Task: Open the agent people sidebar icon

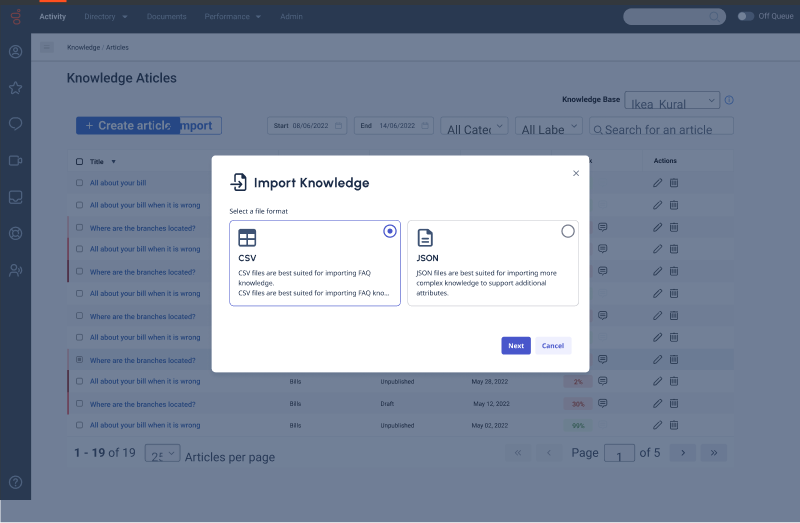Action: (16, 270)
